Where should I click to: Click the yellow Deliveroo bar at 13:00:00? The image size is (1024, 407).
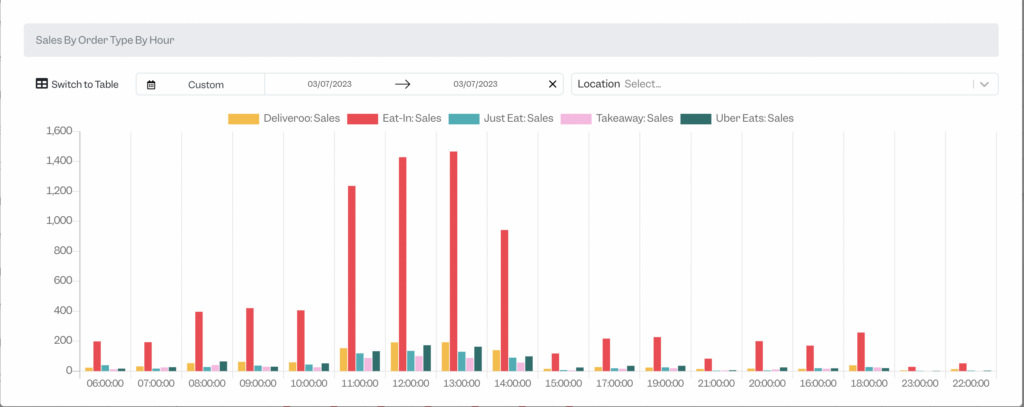tap(445, 357)
